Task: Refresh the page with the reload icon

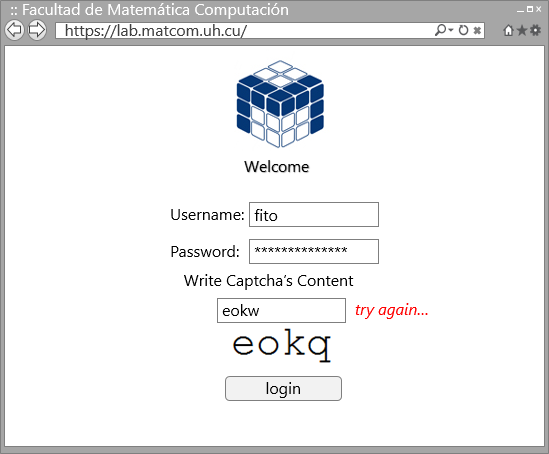Action: (463, 30)
